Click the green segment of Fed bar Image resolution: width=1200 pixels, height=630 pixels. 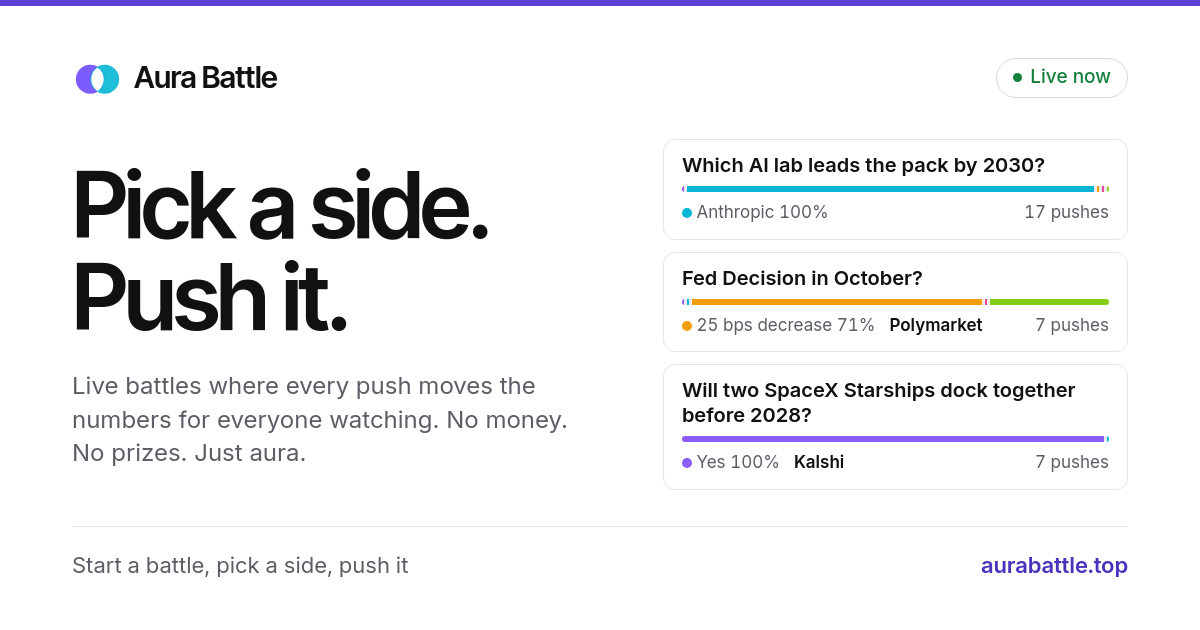coord(1049,302)
